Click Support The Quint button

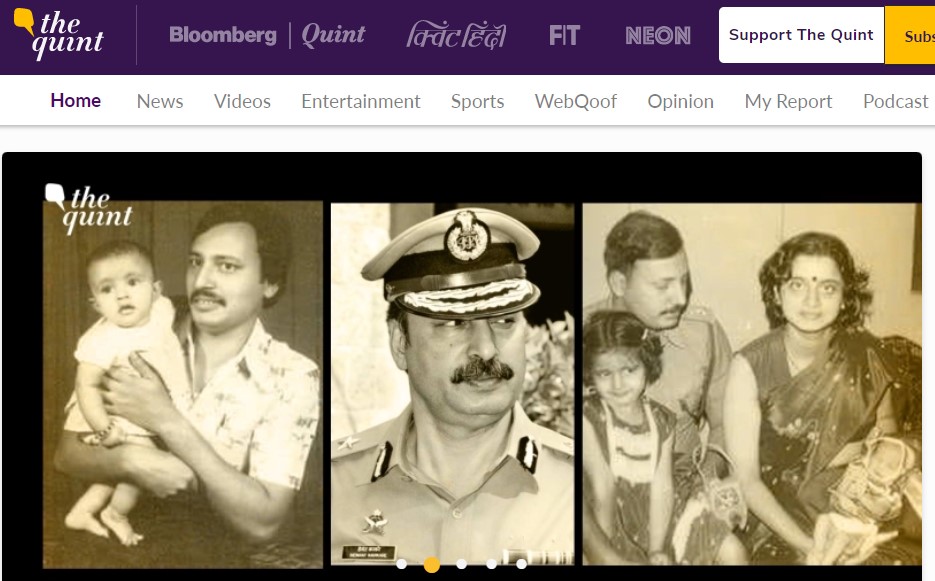801,35
